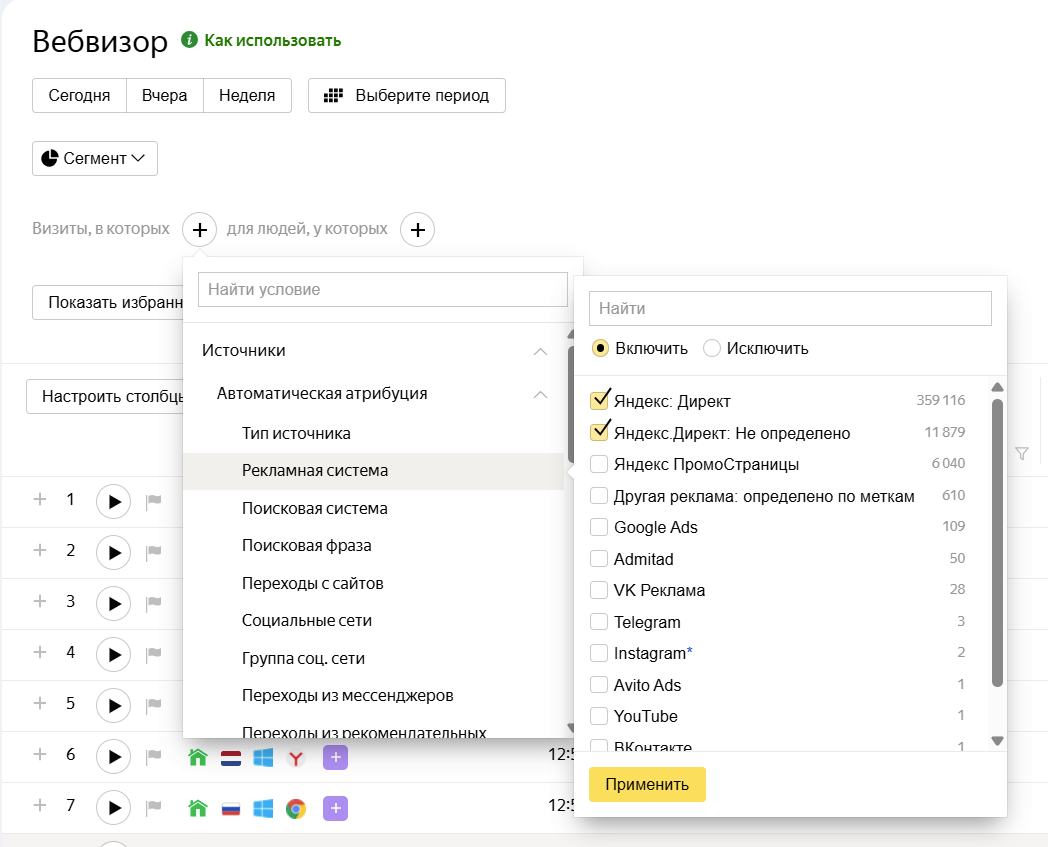This screenshot has height=847, width=1048.
Task: Click the Применить button
Action: pyautogui.click(x=647, y=784)
